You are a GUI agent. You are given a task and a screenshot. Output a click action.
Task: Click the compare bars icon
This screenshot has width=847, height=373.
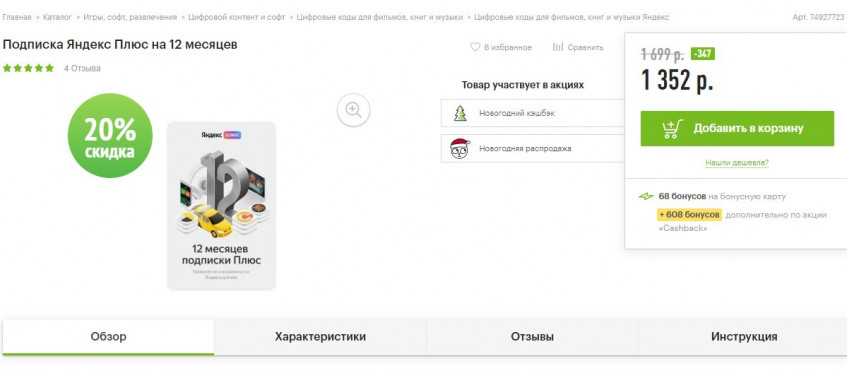pyautogui.click(x=558, y=47)
